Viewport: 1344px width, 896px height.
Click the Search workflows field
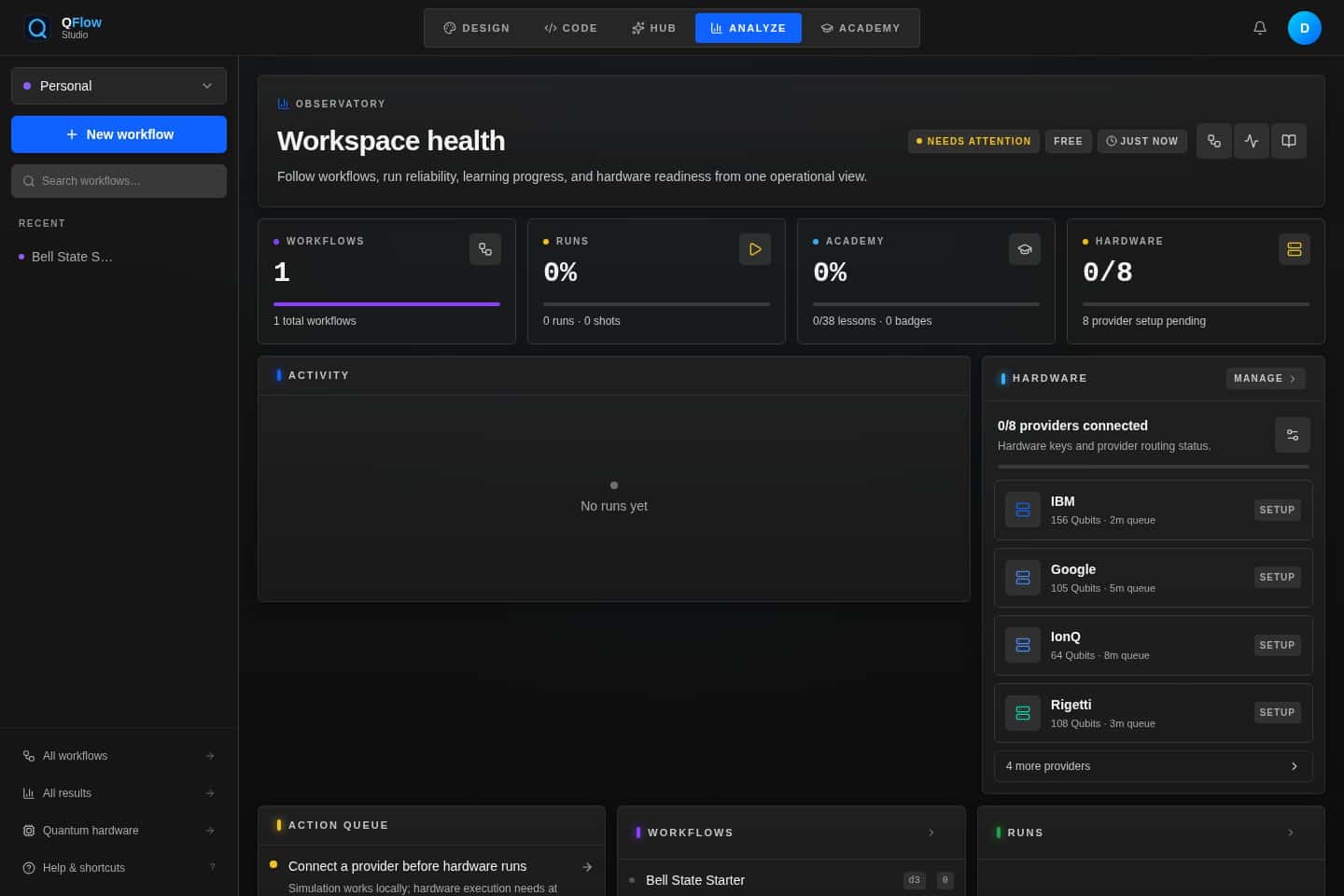(x=119, y=181)
